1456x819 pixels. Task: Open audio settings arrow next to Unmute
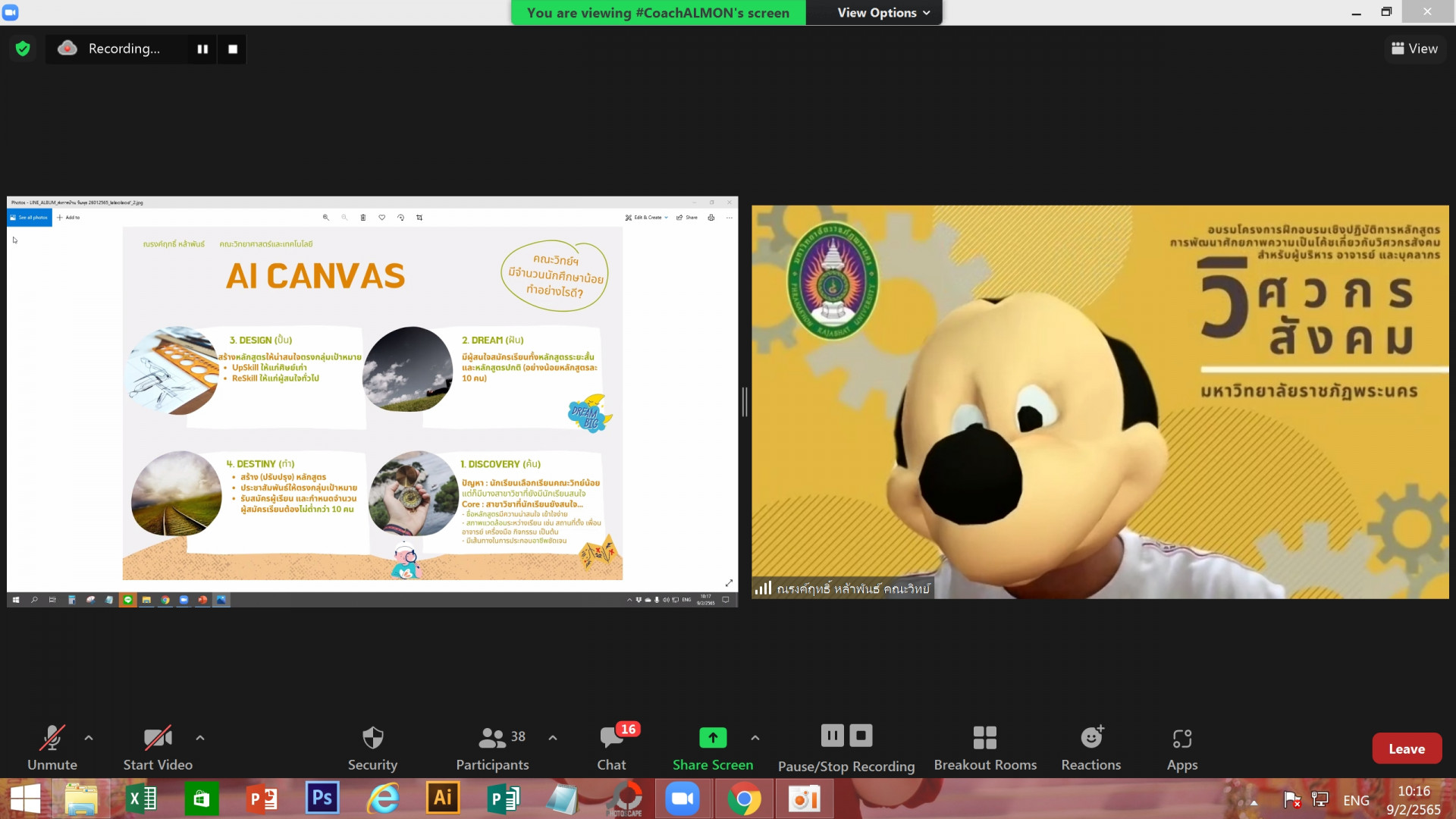(x=89, y=737)
